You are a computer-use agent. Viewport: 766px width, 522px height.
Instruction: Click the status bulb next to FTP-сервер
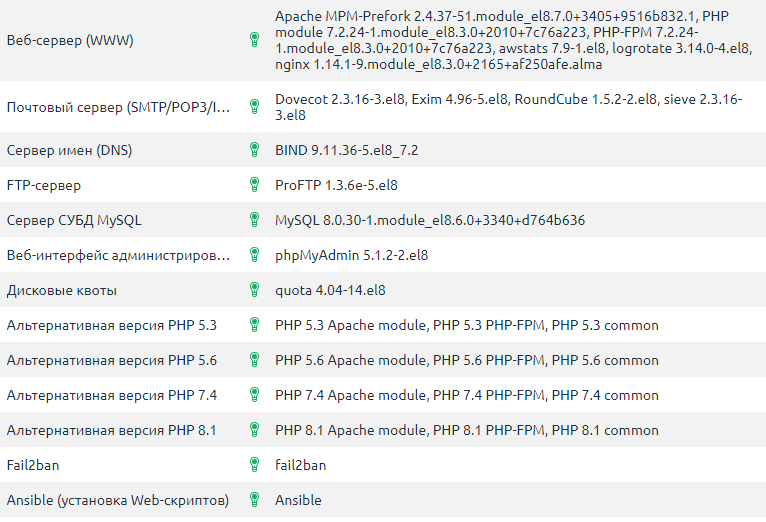click(x=254, y=185)
